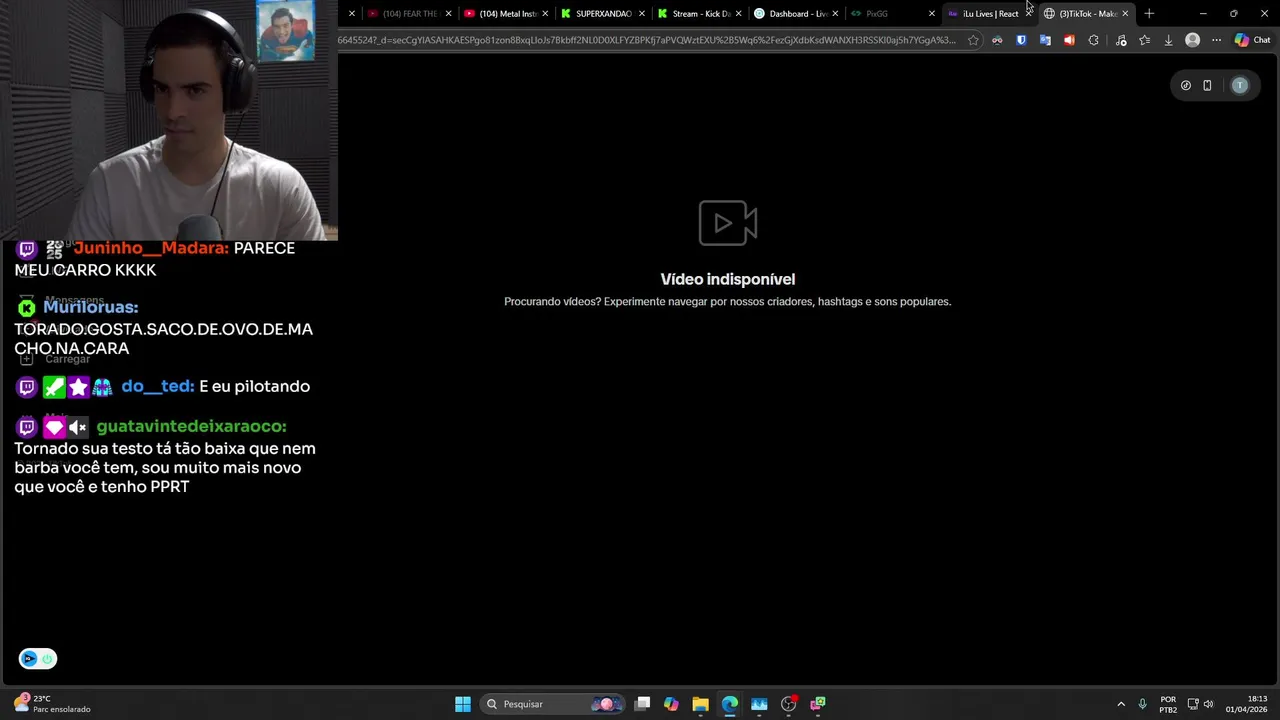
Task: Click the Twitch badge beside Juninho__Madara
Action: click(27, 249)
